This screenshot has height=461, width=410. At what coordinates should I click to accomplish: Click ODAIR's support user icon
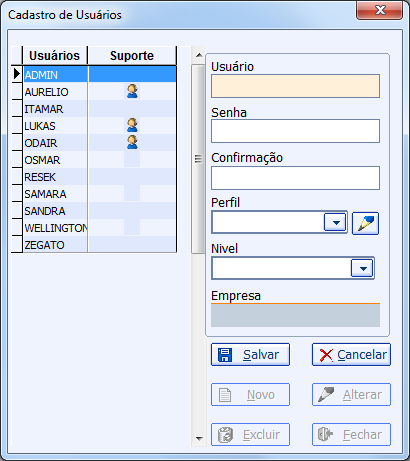click(x=132, y=142)
